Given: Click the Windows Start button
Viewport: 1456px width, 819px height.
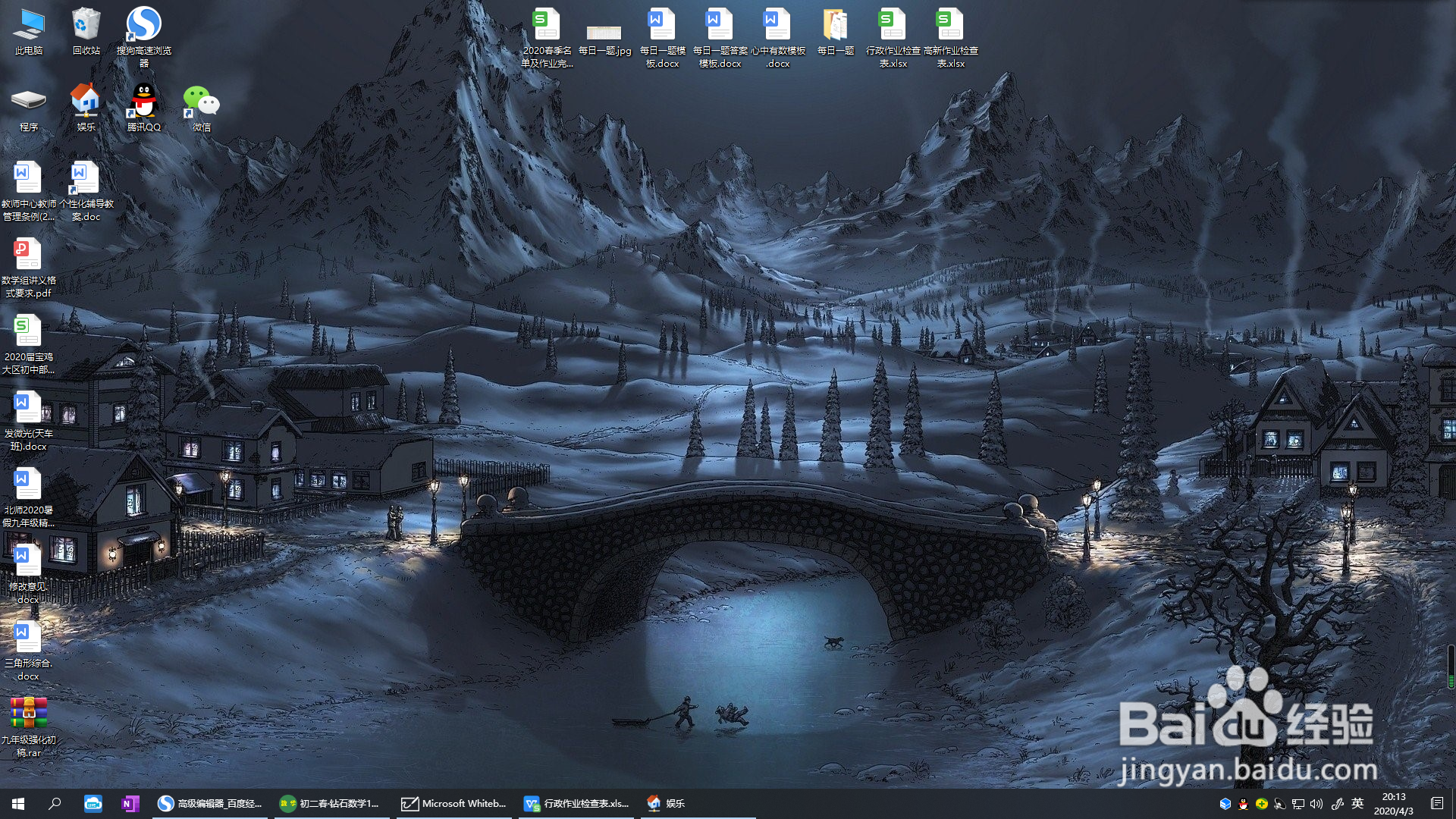Looking at the screenshot, I should [18, 803].
